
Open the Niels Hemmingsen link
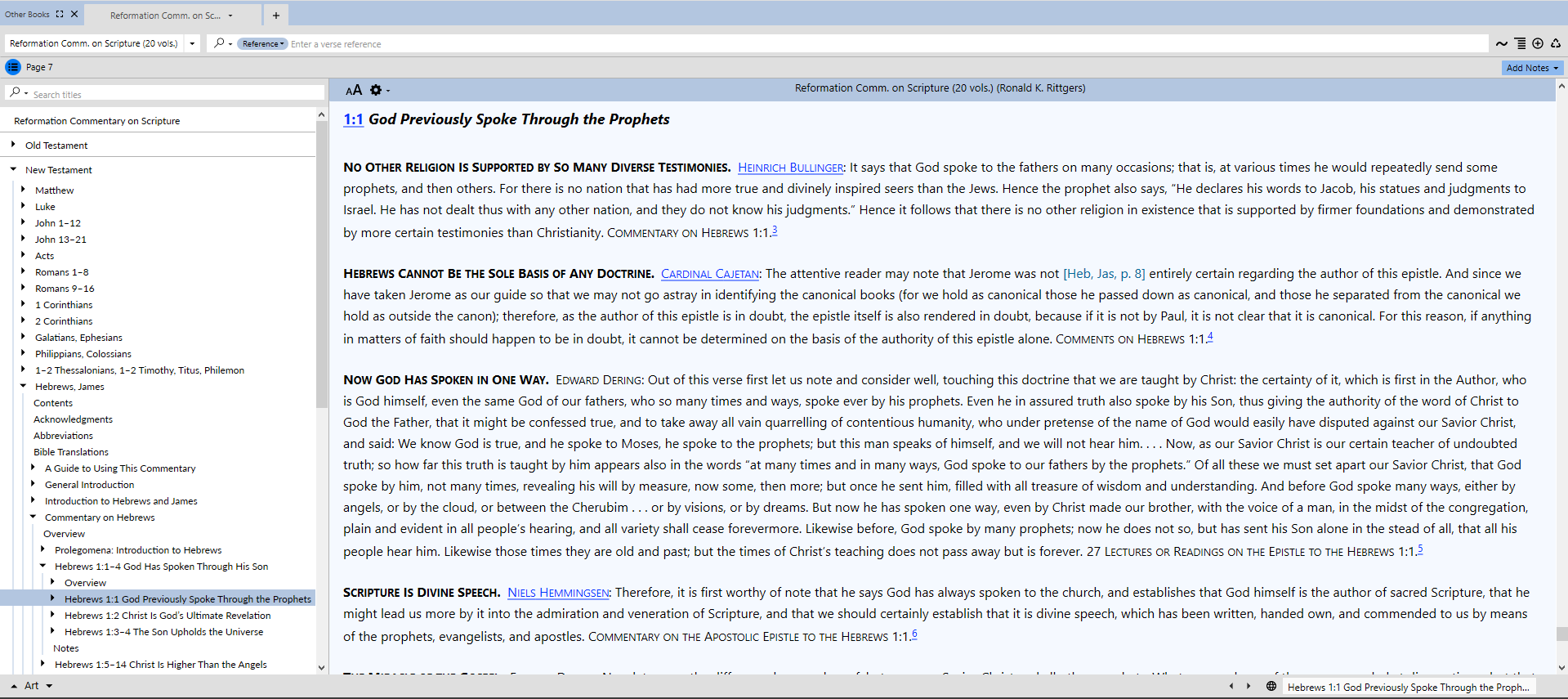click(558, 593)
